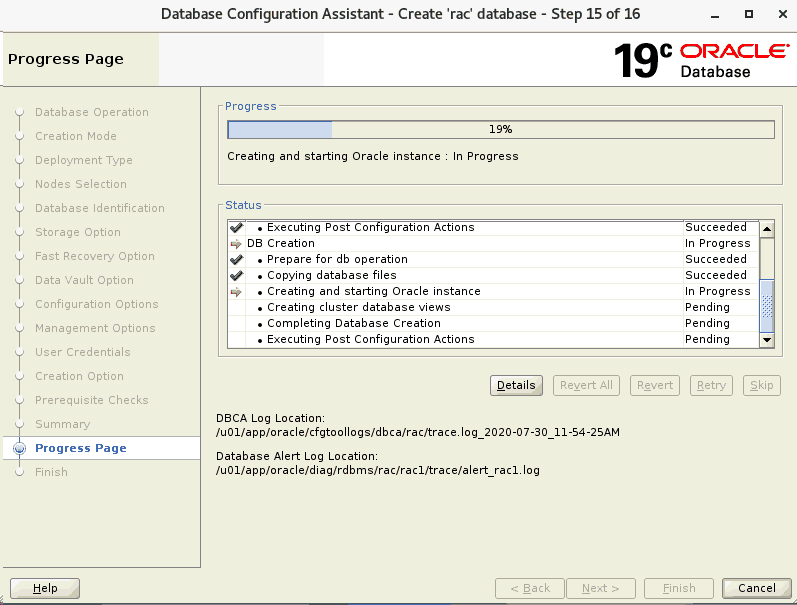Click checkmark icon beside Prepare for db operation

coord(236,260)
